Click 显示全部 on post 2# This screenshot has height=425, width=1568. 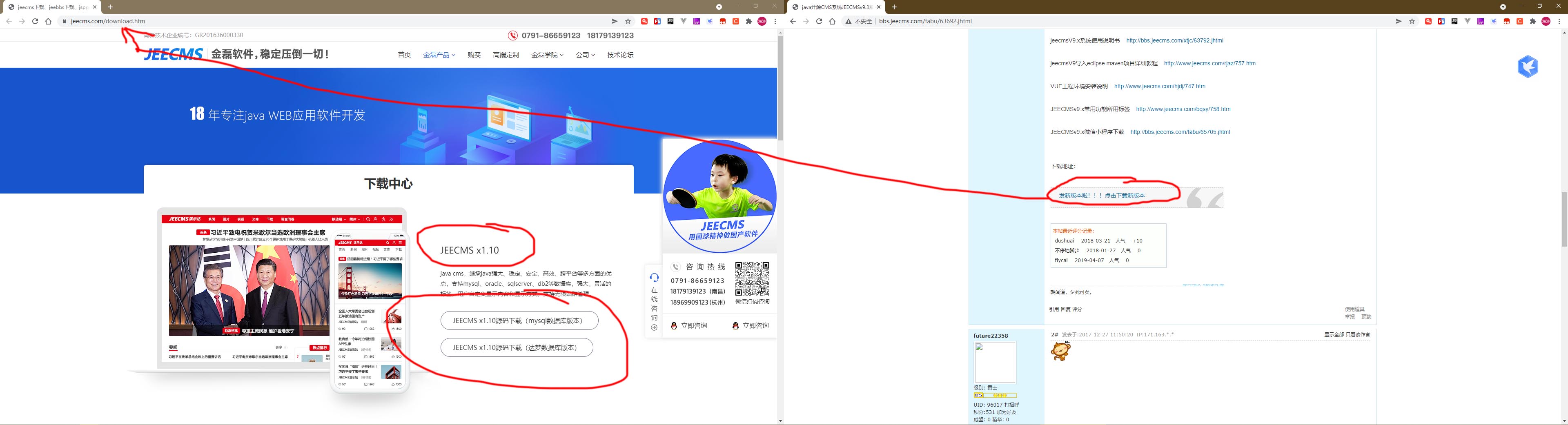tap(1334, 335)
